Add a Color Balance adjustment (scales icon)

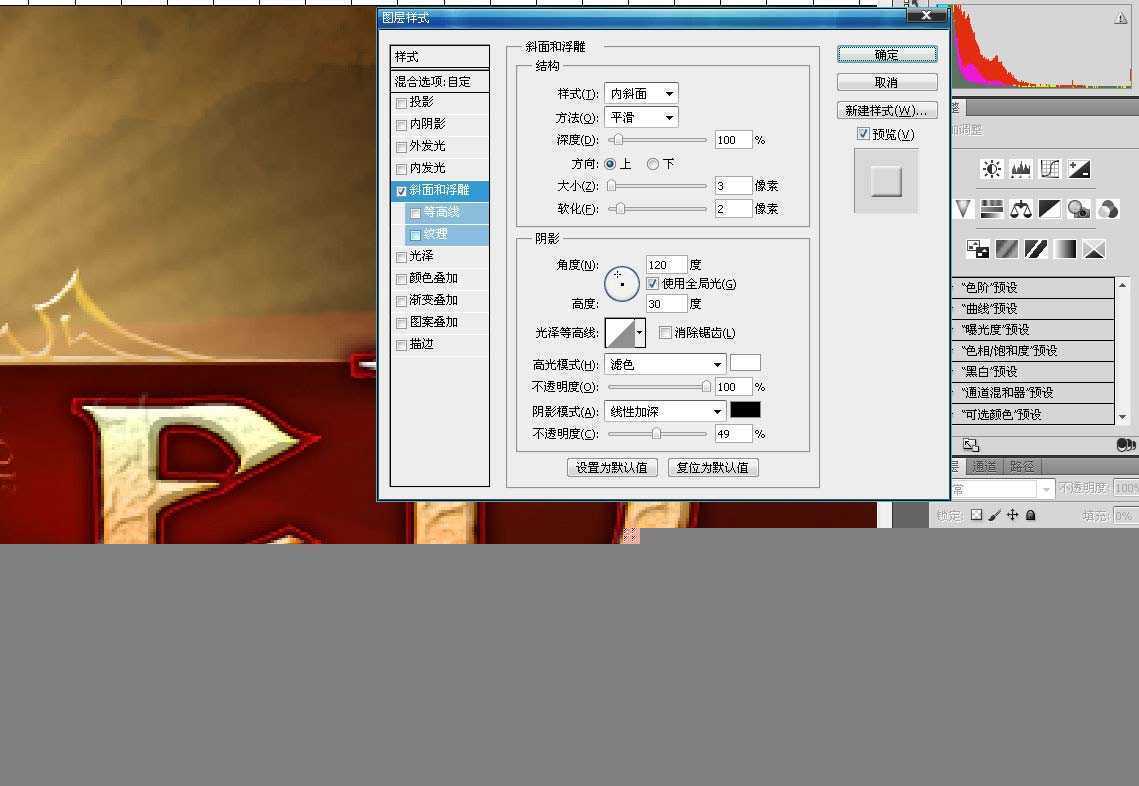tap(1021, 209)
